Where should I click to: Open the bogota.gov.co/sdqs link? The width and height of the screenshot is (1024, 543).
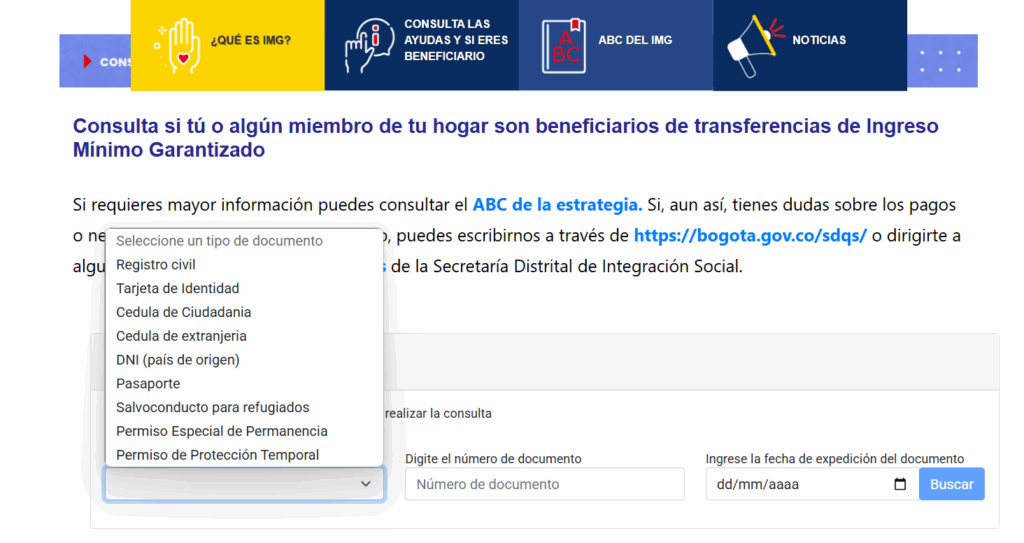[x=750, y=235]
